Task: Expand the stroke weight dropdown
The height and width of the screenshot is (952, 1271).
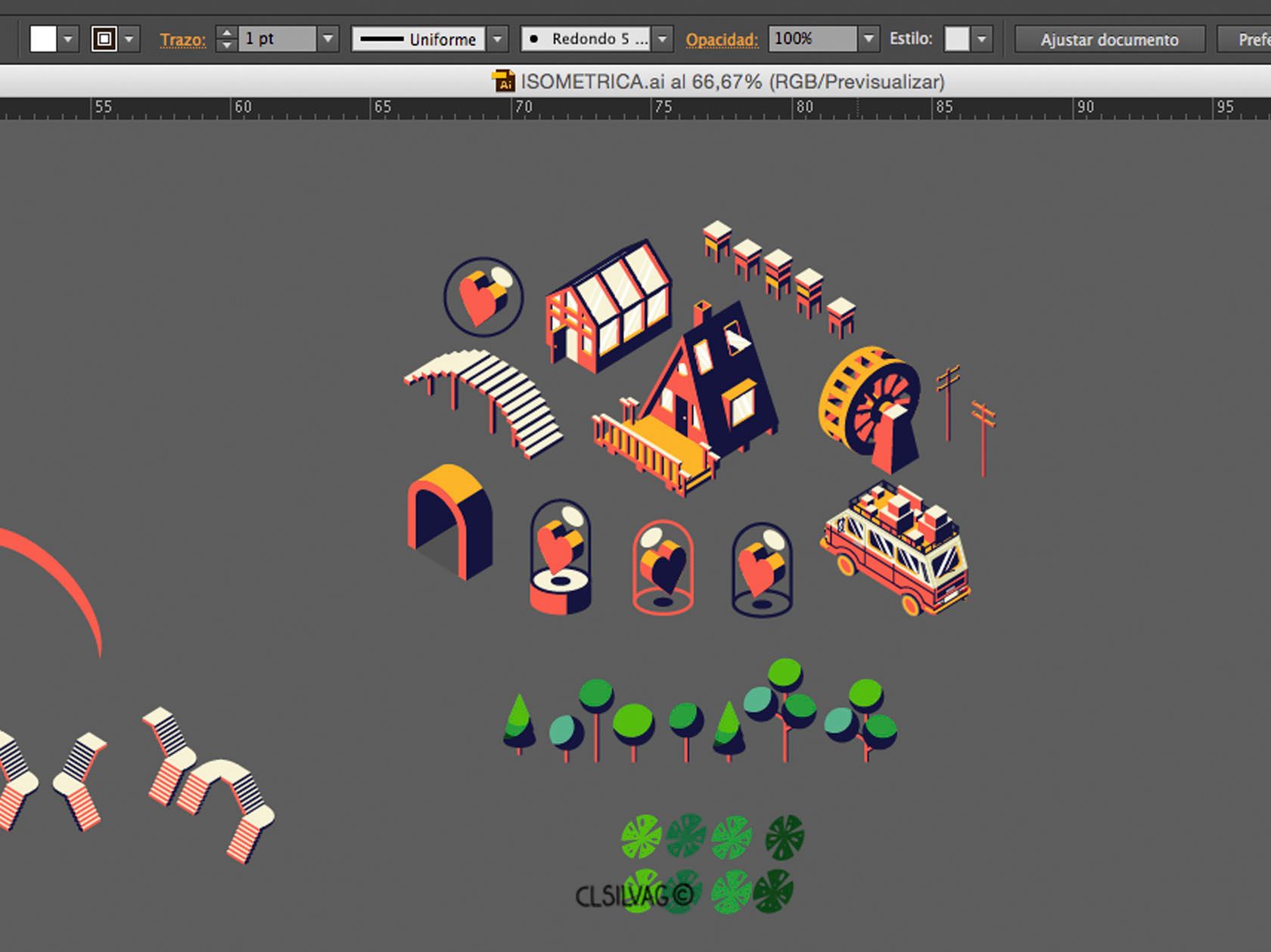Action: pyautogui.click(x=328, y=39)
